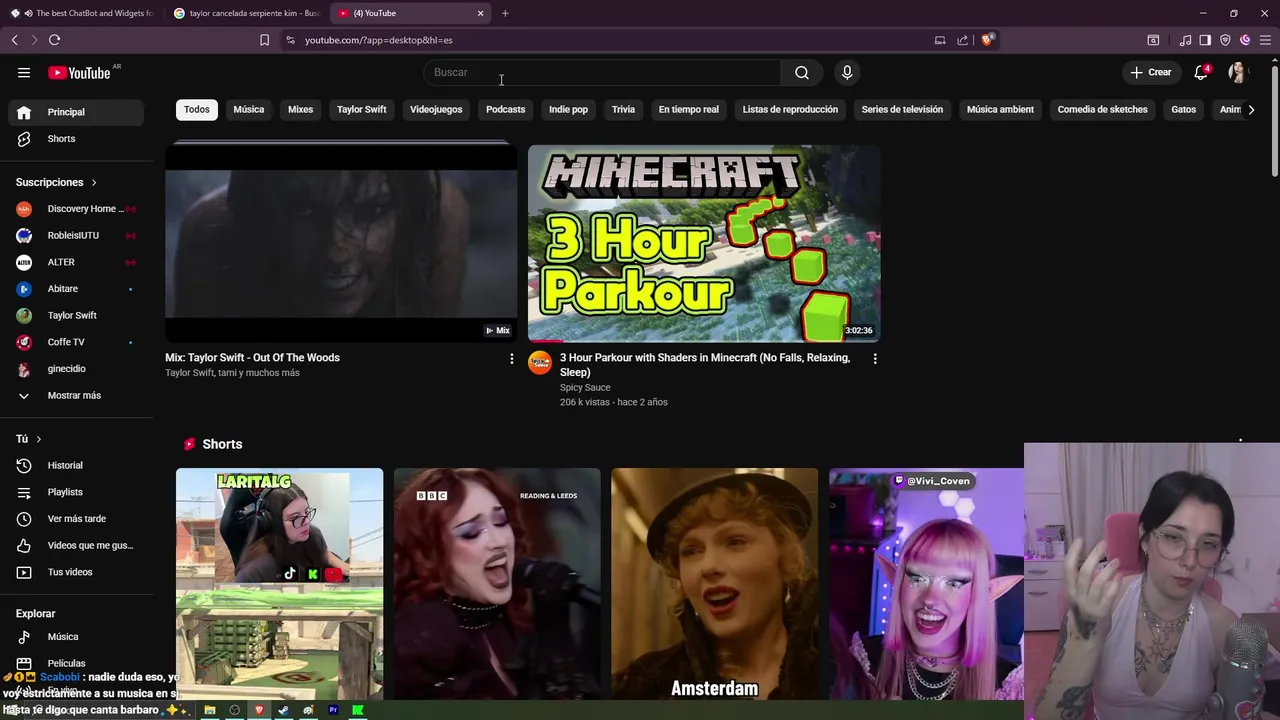Open Tus videos in the sidebar
1280x720 pixels.
(x=76, y=572)
